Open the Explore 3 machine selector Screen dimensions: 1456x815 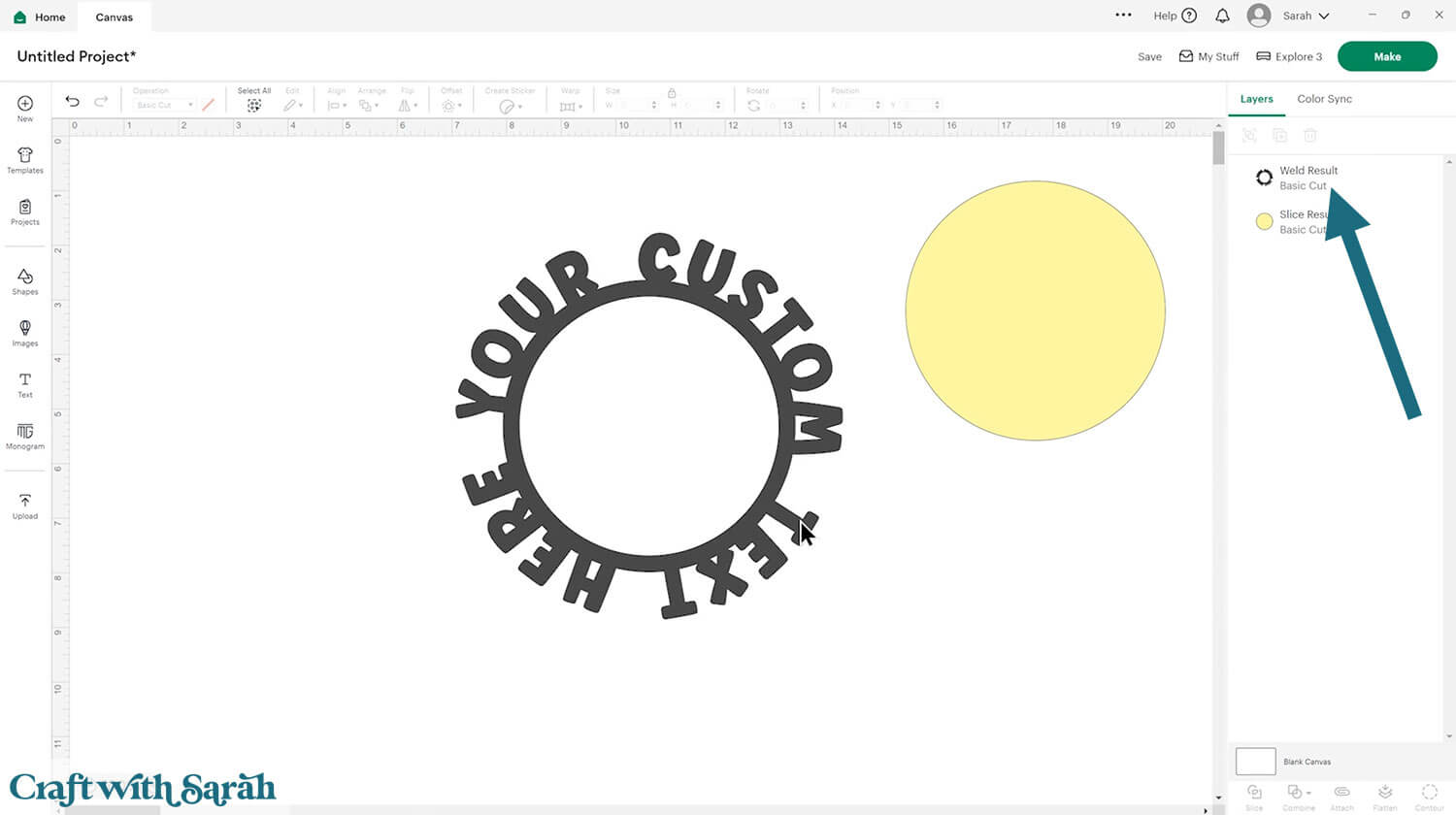click(1289, 56)
